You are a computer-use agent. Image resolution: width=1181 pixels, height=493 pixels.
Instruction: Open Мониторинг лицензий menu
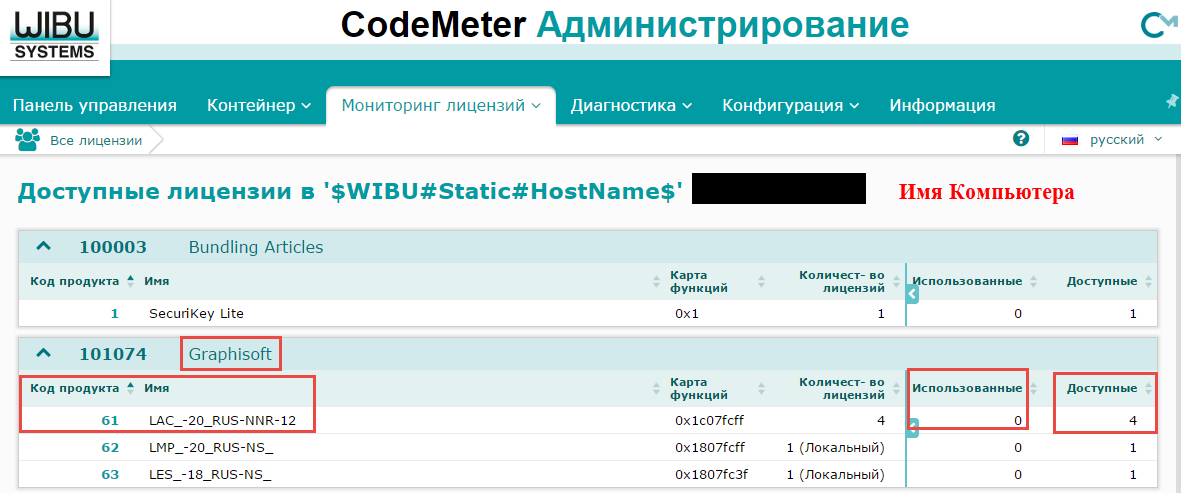441,105
